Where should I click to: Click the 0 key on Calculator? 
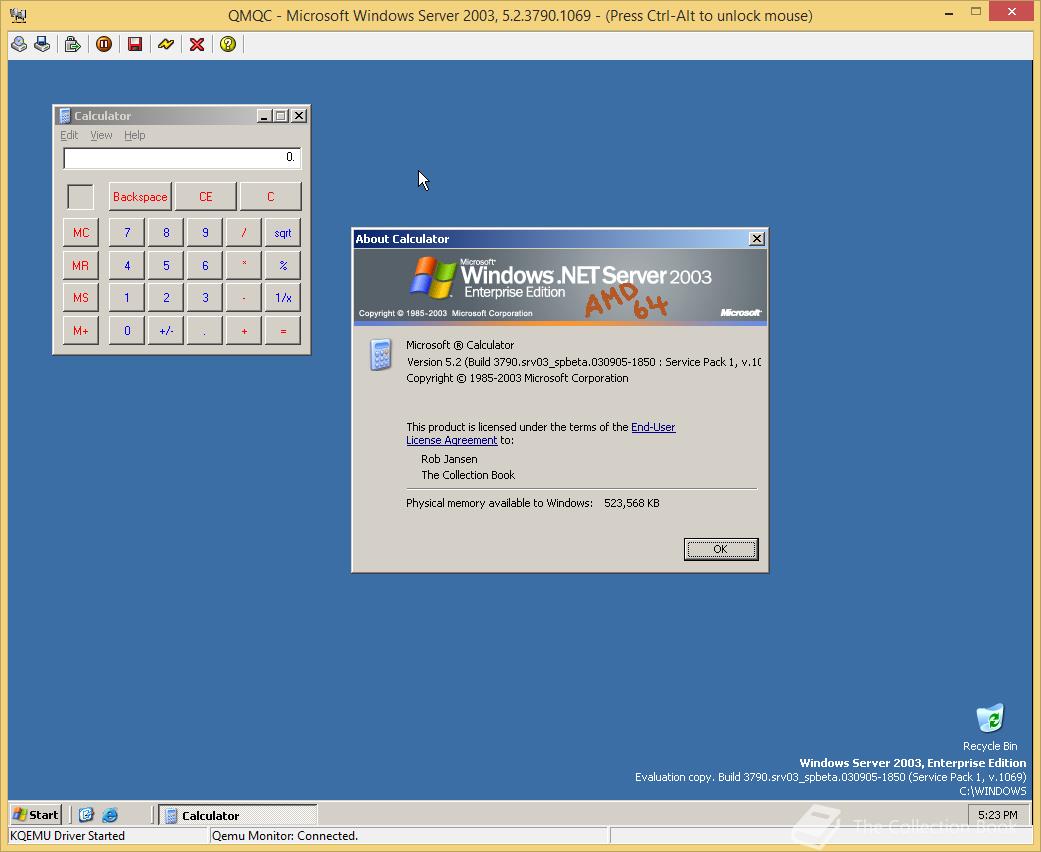tap(127, 331)
